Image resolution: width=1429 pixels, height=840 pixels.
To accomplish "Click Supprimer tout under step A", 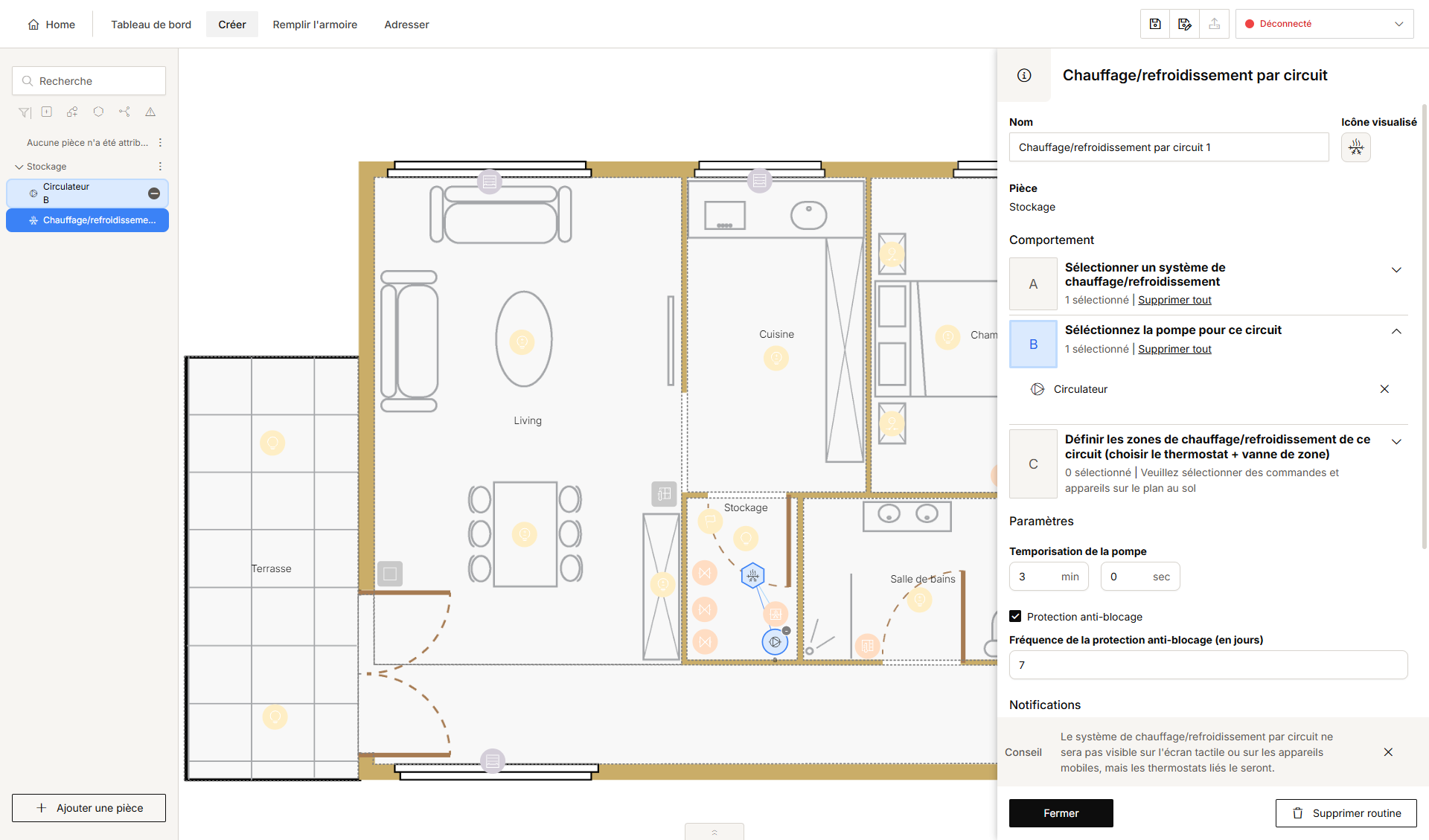I will pos(1174,300).
